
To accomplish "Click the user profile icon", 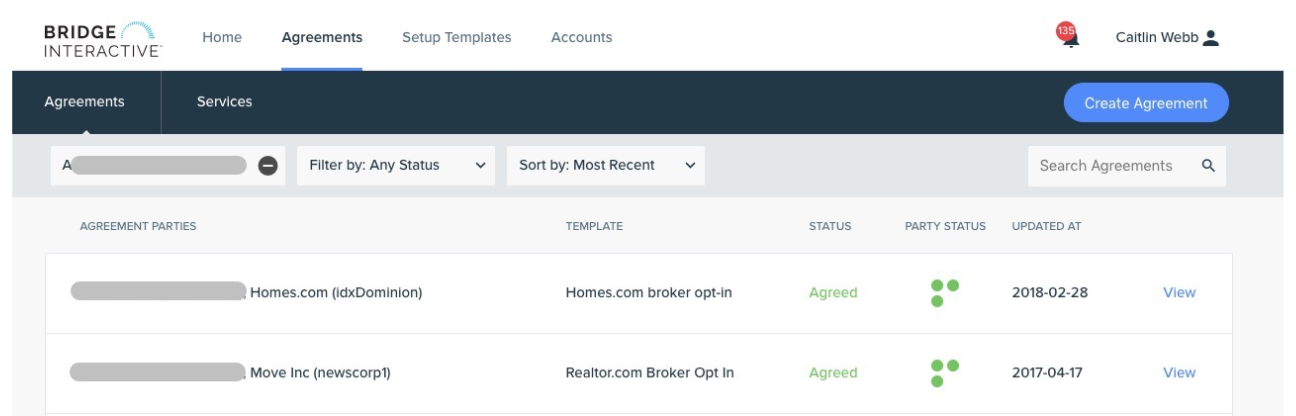I will 1211,37.
